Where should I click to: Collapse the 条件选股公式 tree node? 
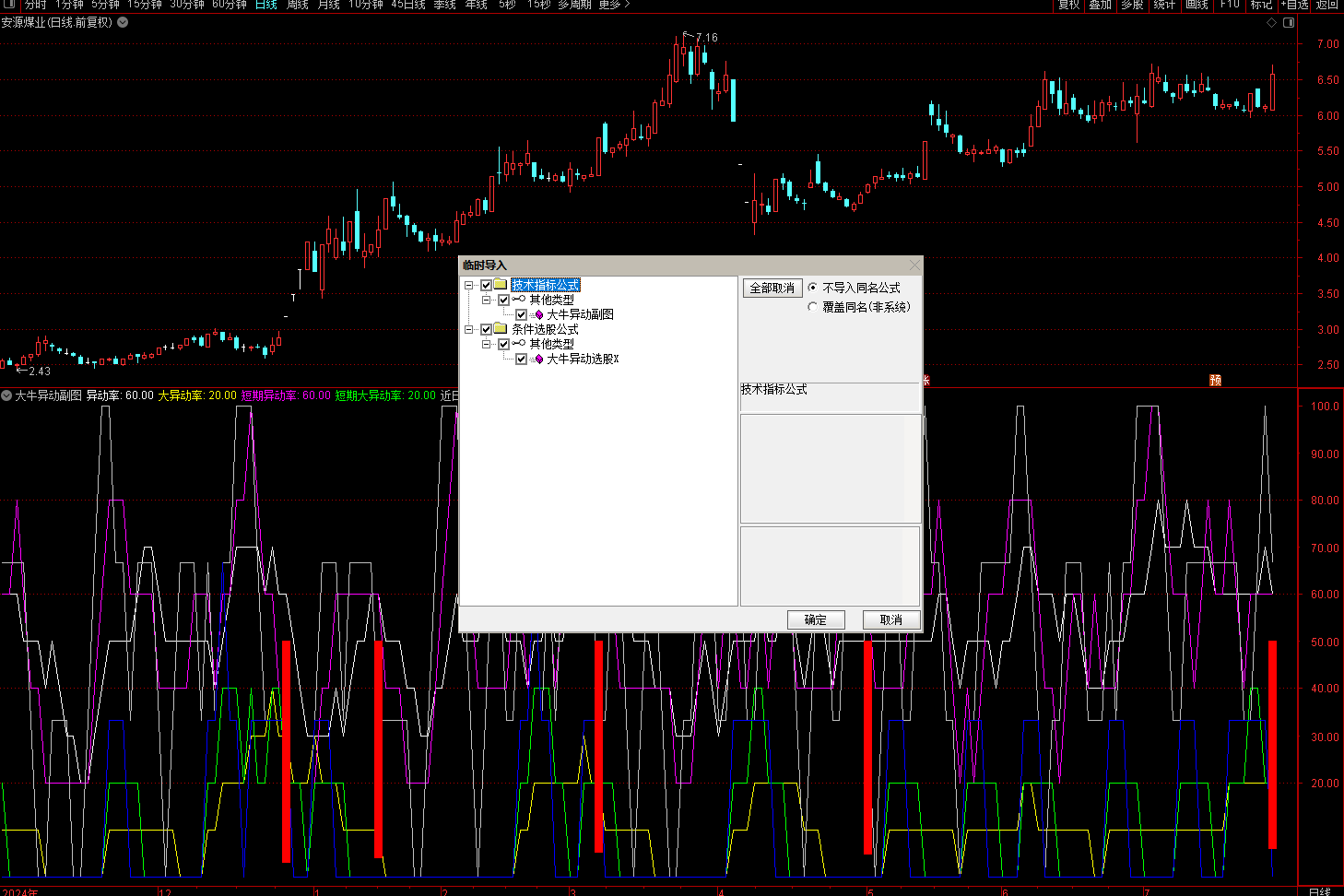point(469,329)
